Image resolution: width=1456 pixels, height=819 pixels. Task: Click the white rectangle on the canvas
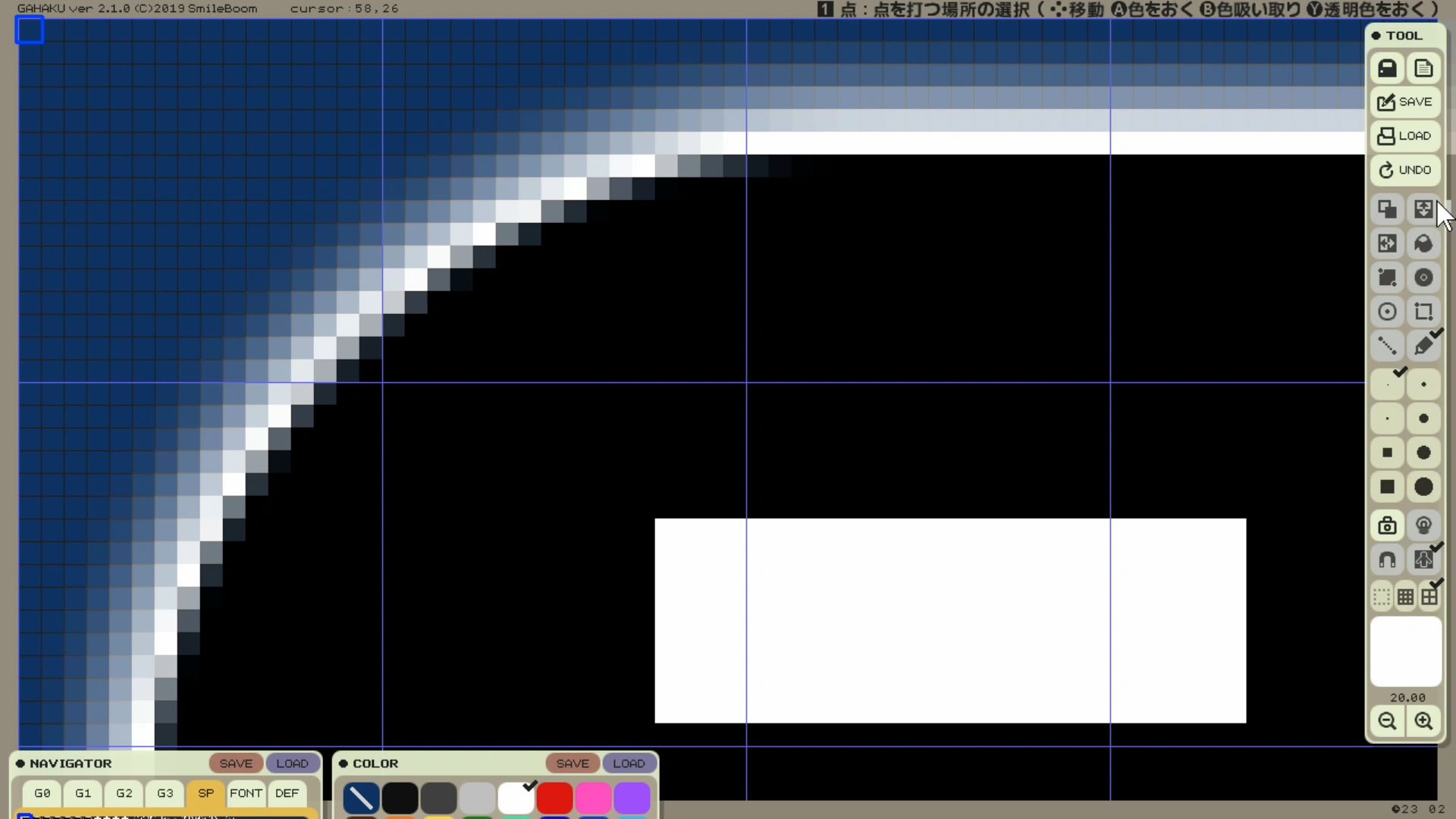pos(950,620)
